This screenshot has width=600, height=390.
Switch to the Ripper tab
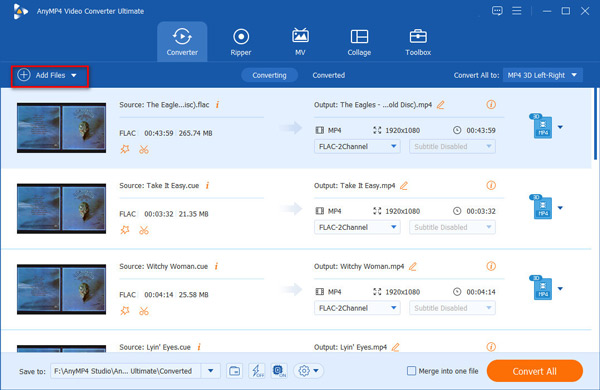click(241, 42)
